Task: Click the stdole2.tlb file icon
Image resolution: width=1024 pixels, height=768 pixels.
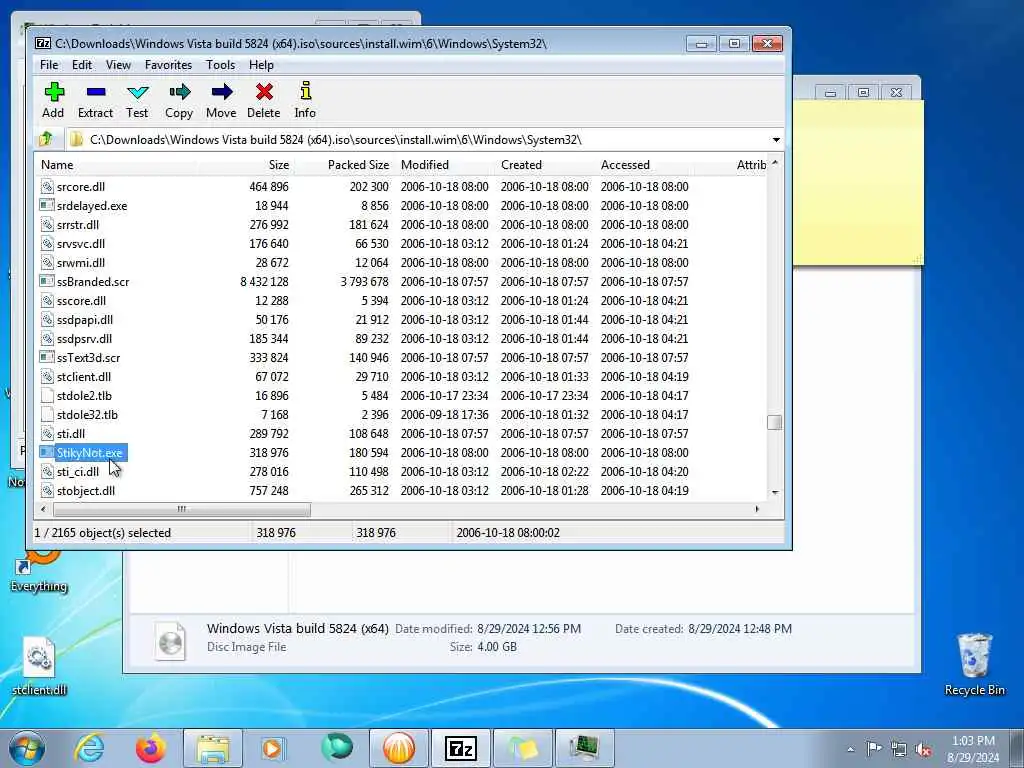Action: pos(47,396)
